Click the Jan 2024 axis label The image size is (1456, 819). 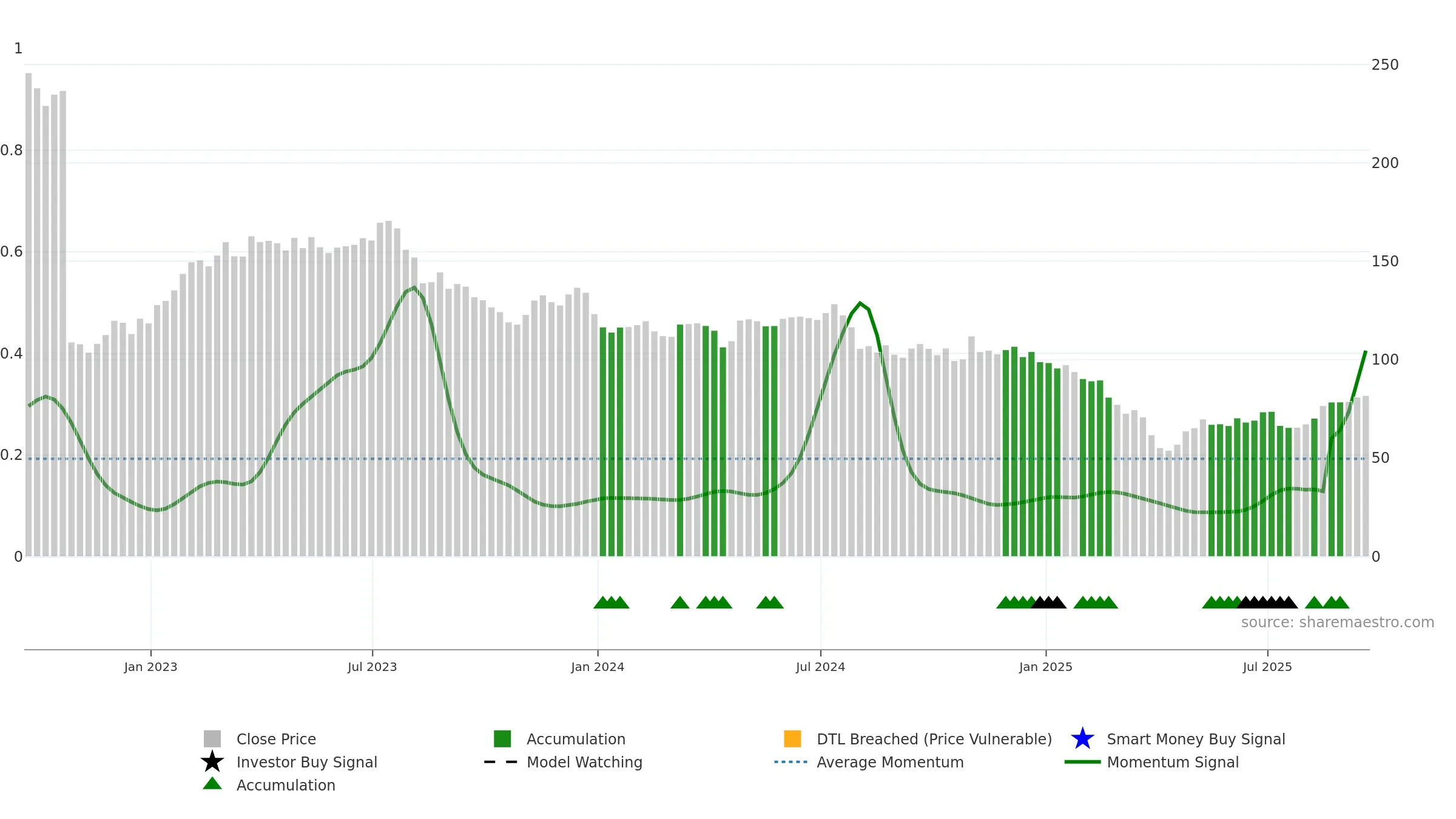[x=598, y=667]
